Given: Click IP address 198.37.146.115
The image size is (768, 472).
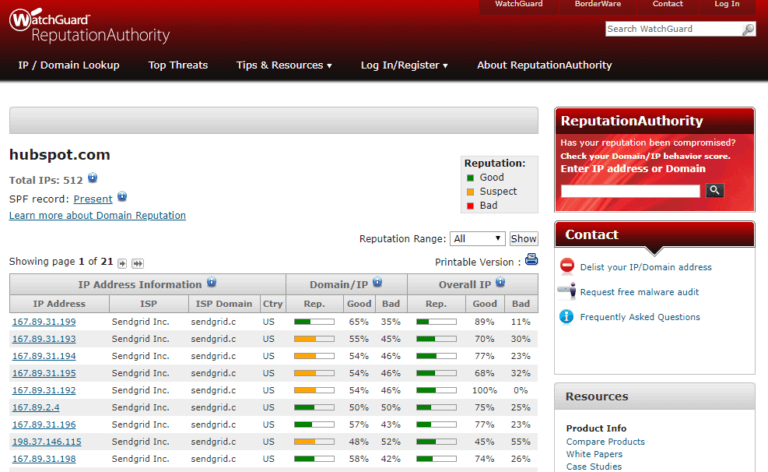Looking at the screenshot, I should (47, 442).
